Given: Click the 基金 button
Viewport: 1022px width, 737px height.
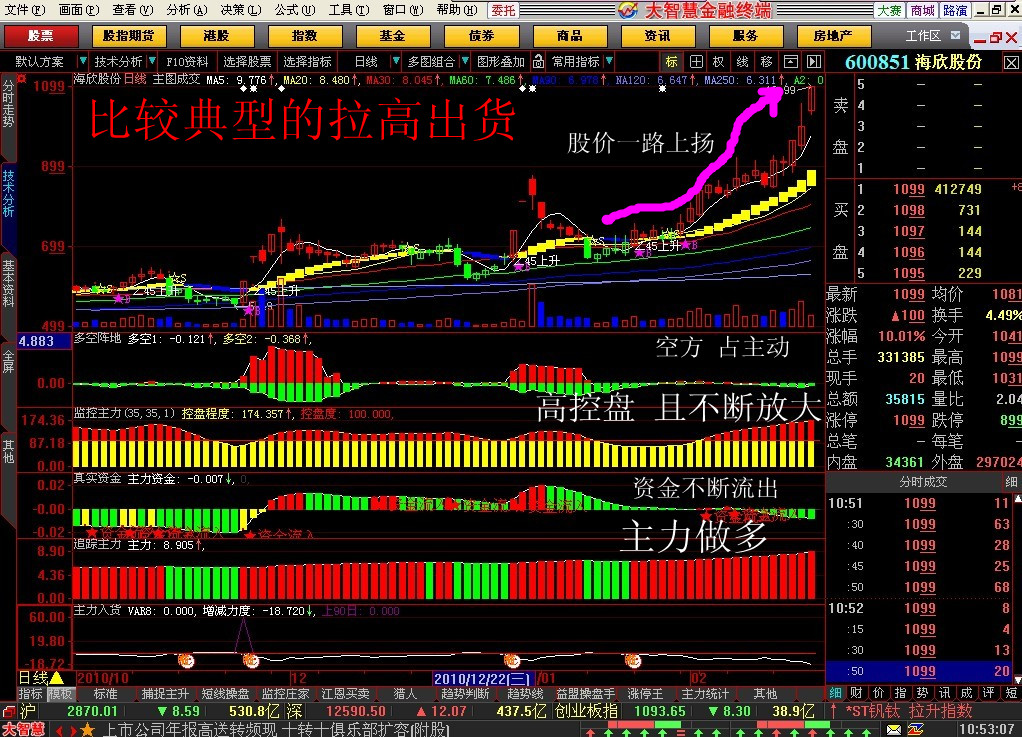Looking at the screenshot, I should click(392, 36).
